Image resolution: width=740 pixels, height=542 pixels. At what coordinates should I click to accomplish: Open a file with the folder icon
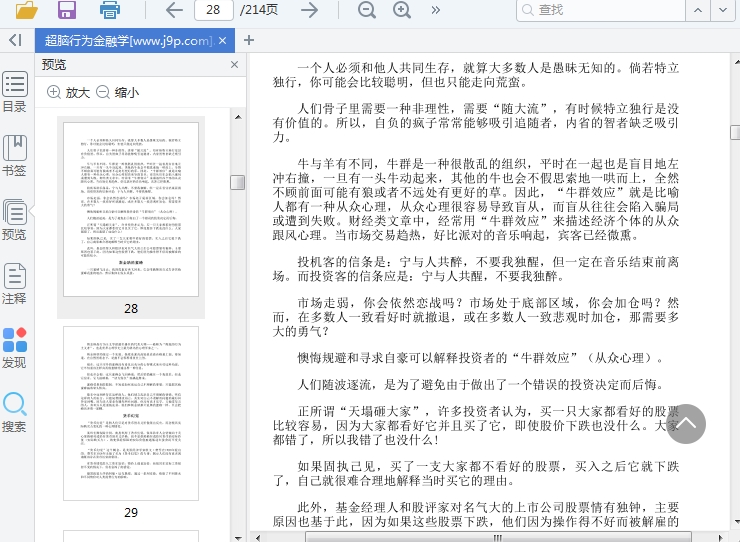tap(26, 9)
